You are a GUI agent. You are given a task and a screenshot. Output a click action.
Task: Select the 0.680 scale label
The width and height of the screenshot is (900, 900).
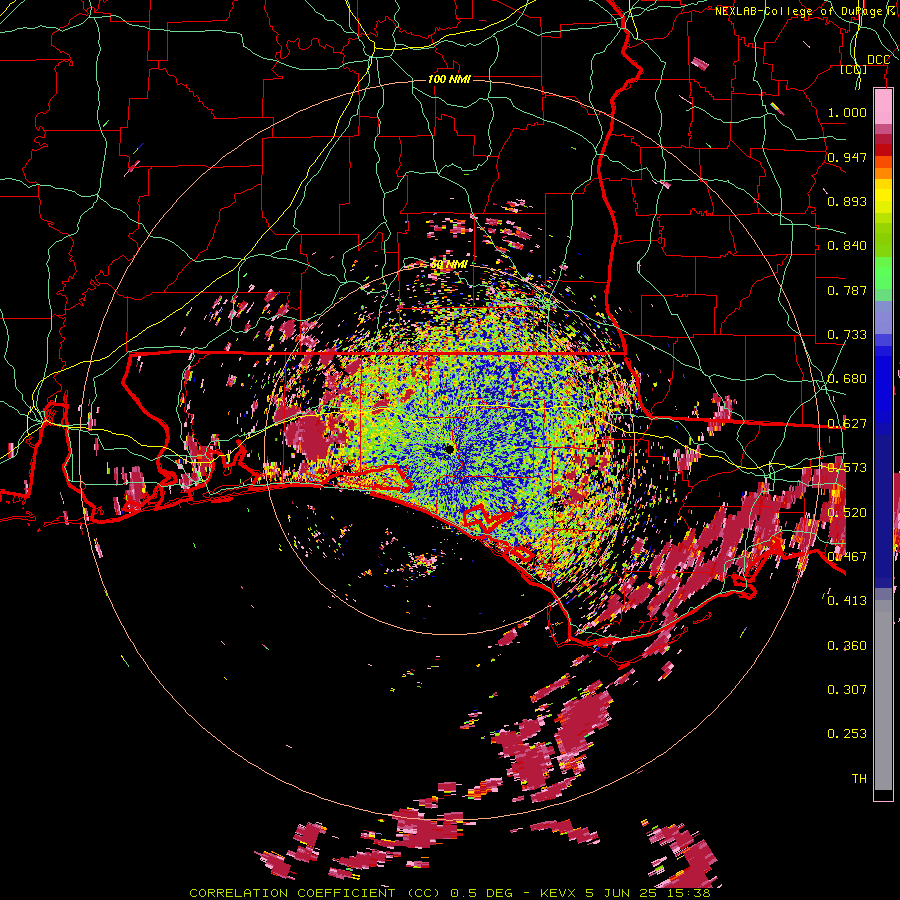pos(847,379)
